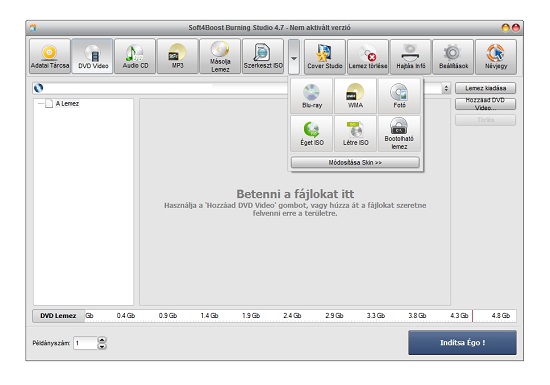Screen dimensions: 550x385
Task: Choose Létre ISO create option
Action: 355,134
